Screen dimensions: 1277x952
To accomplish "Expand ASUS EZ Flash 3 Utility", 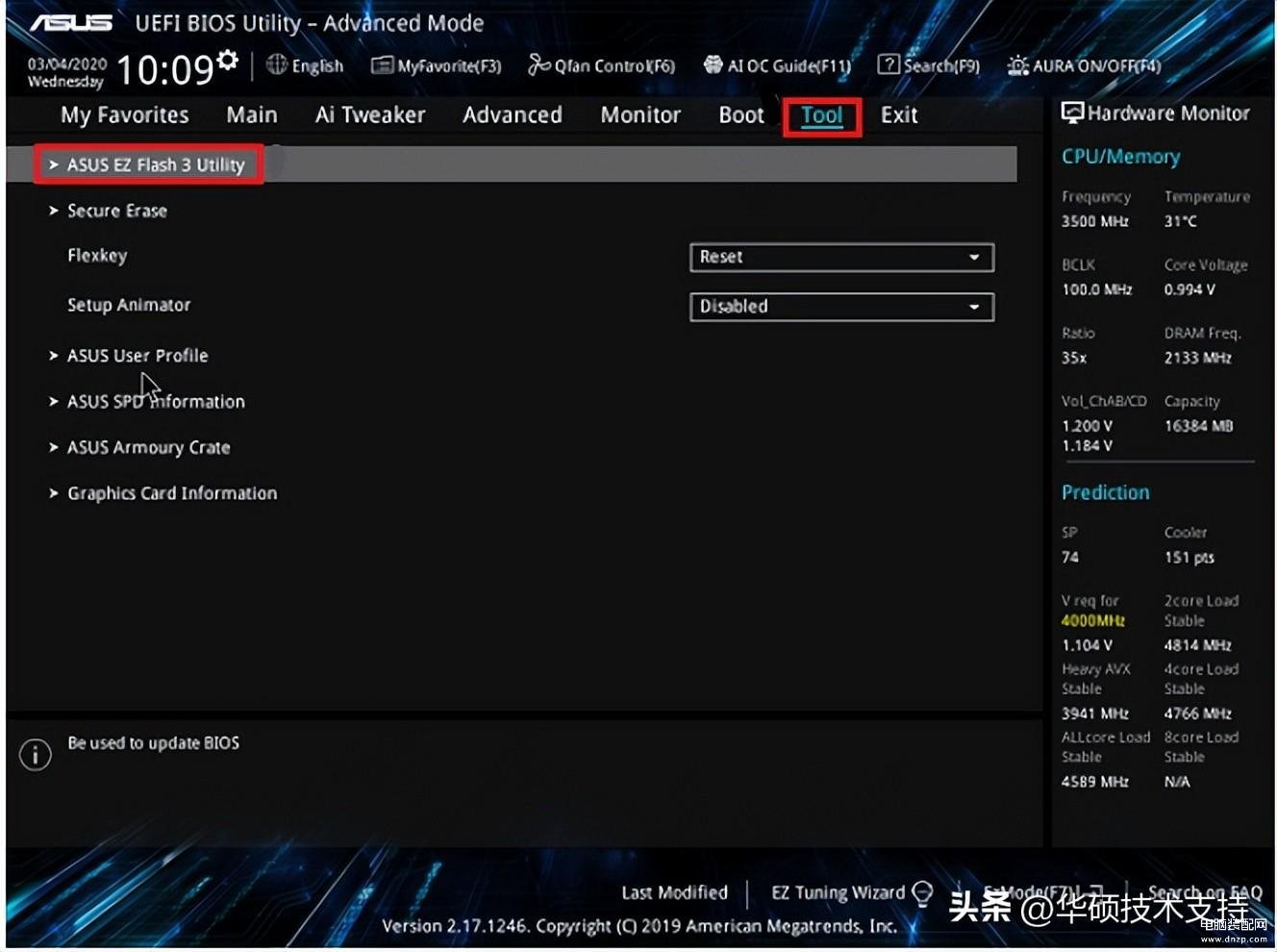I will point(155,164).
